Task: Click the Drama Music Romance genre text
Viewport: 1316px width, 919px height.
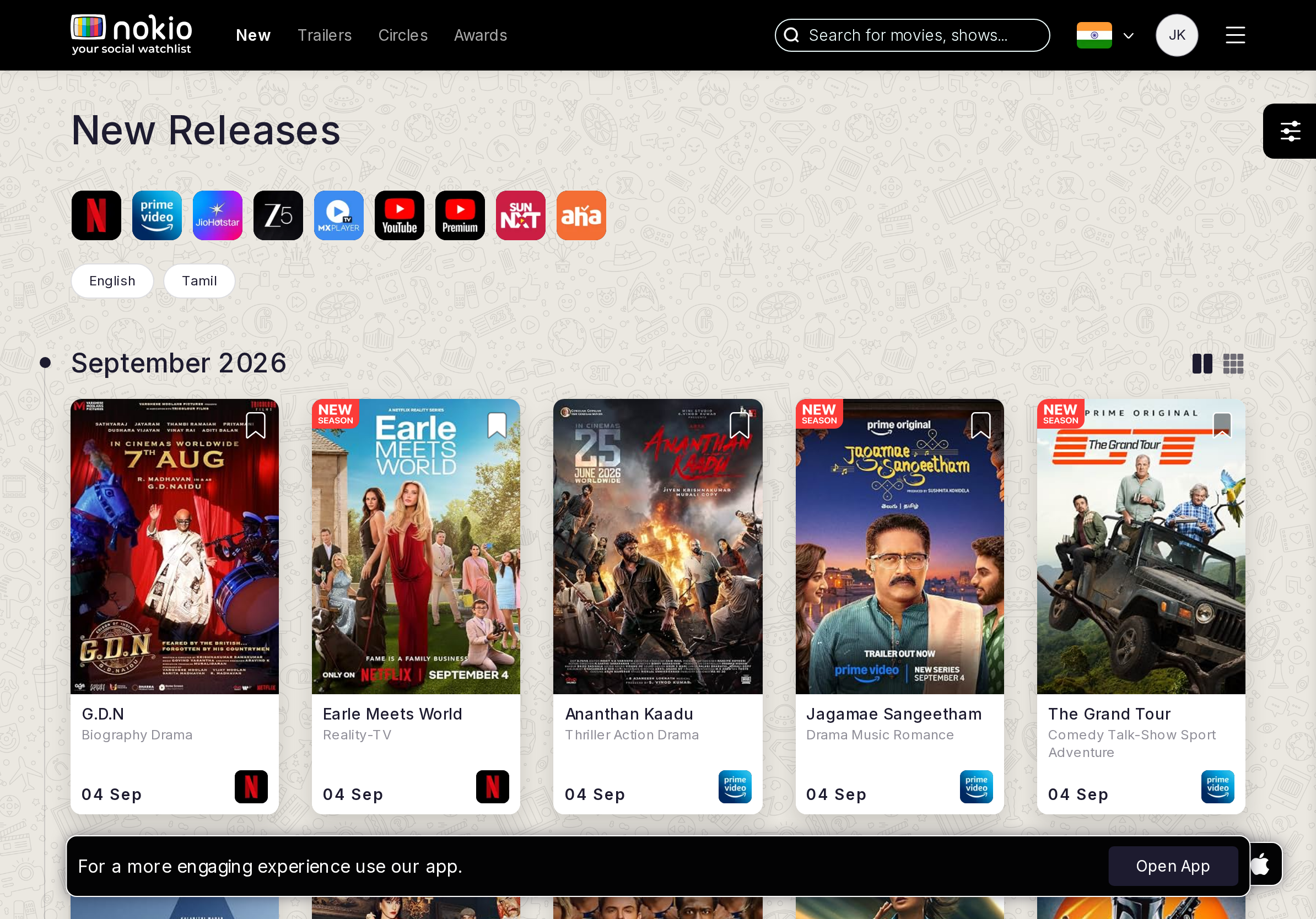Action: click(880, 735)
